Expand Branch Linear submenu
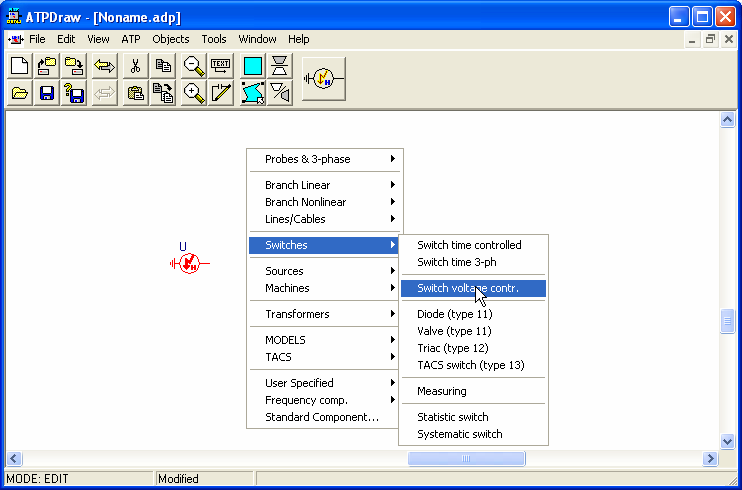742x490 pixels. 325,185
